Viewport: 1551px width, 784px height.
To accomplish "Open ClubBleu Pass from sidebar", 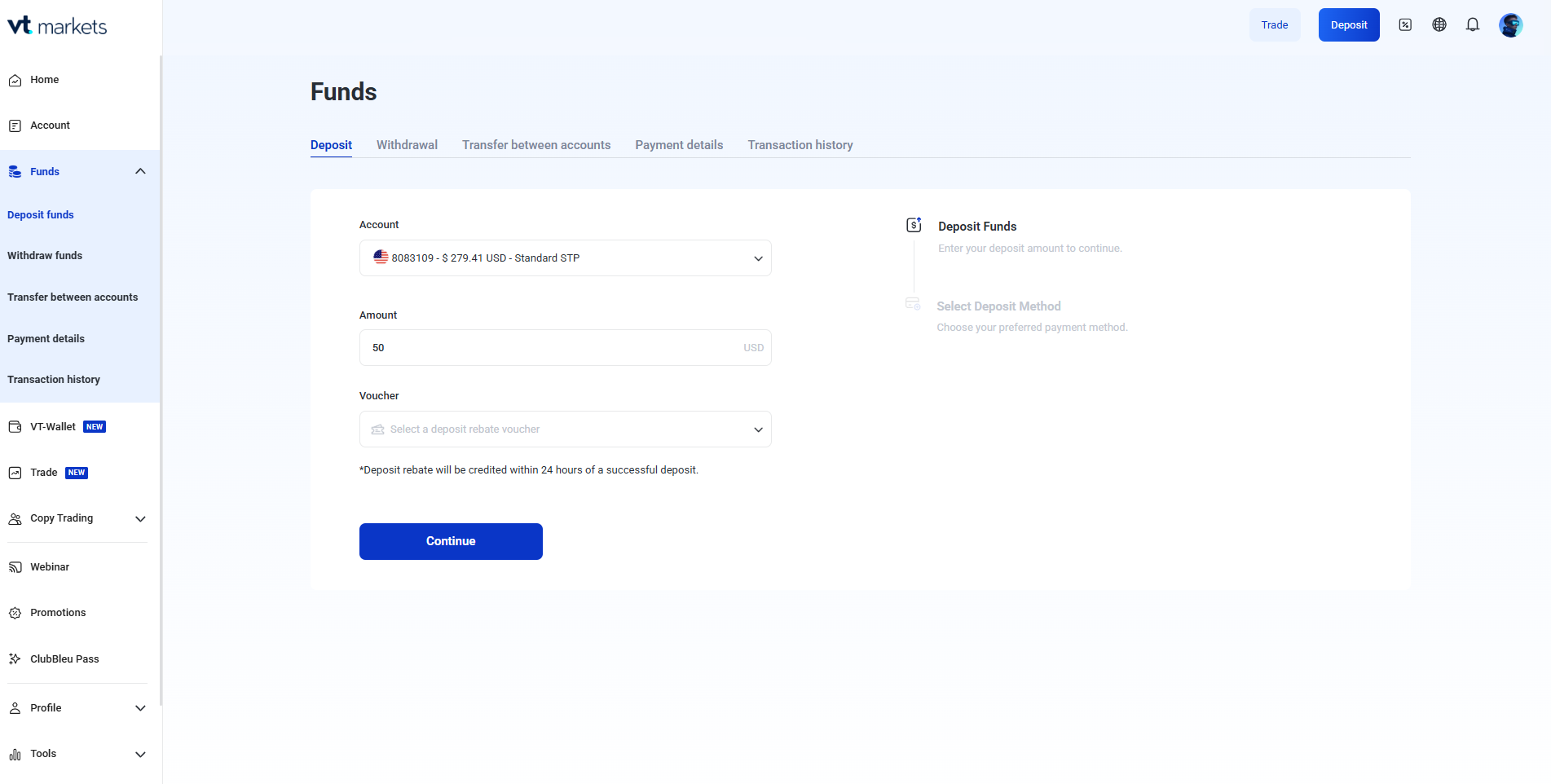I will click(64, 659).
